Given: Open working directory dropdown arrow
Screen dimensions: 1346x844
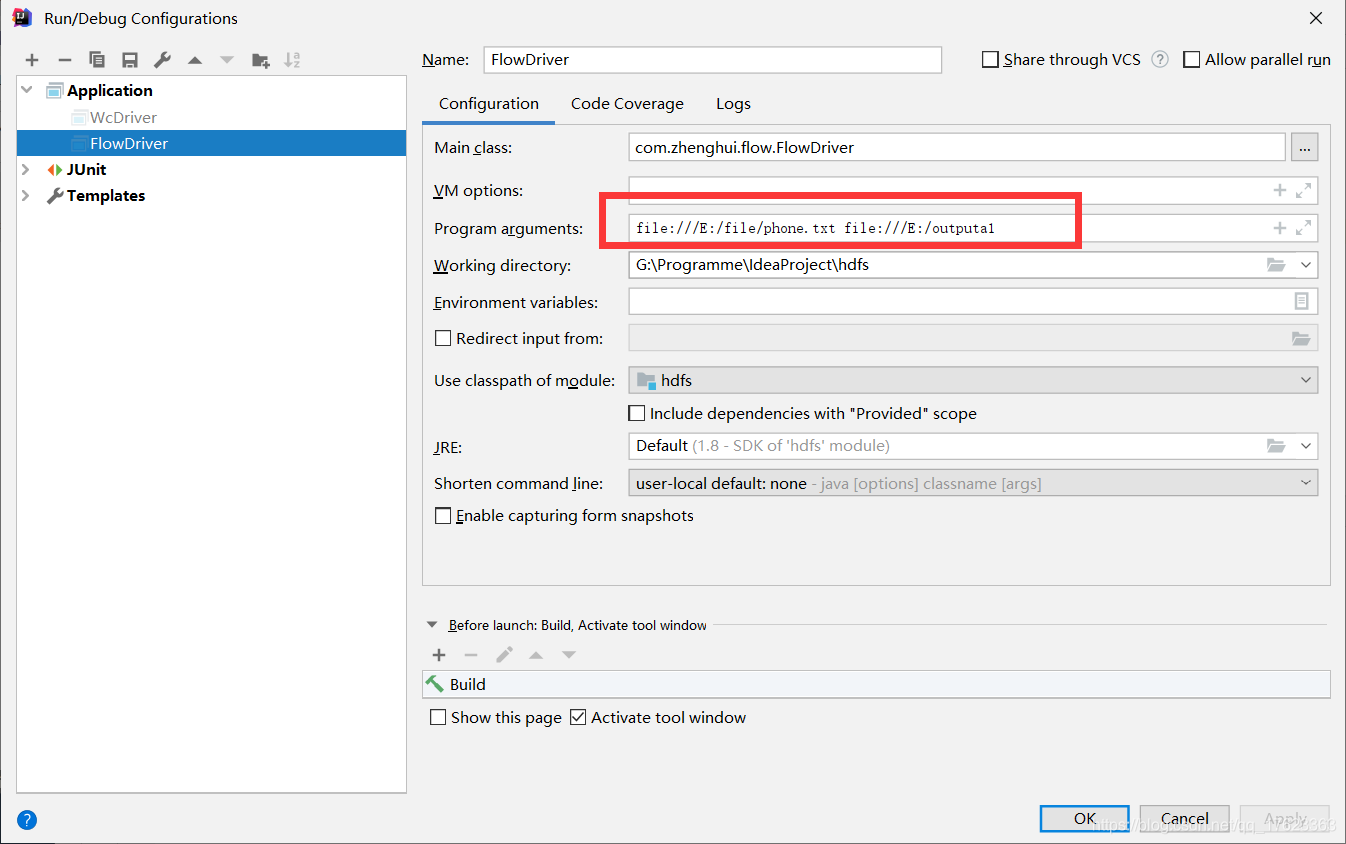Looking at the screenshot, I should click(1305, 265).
